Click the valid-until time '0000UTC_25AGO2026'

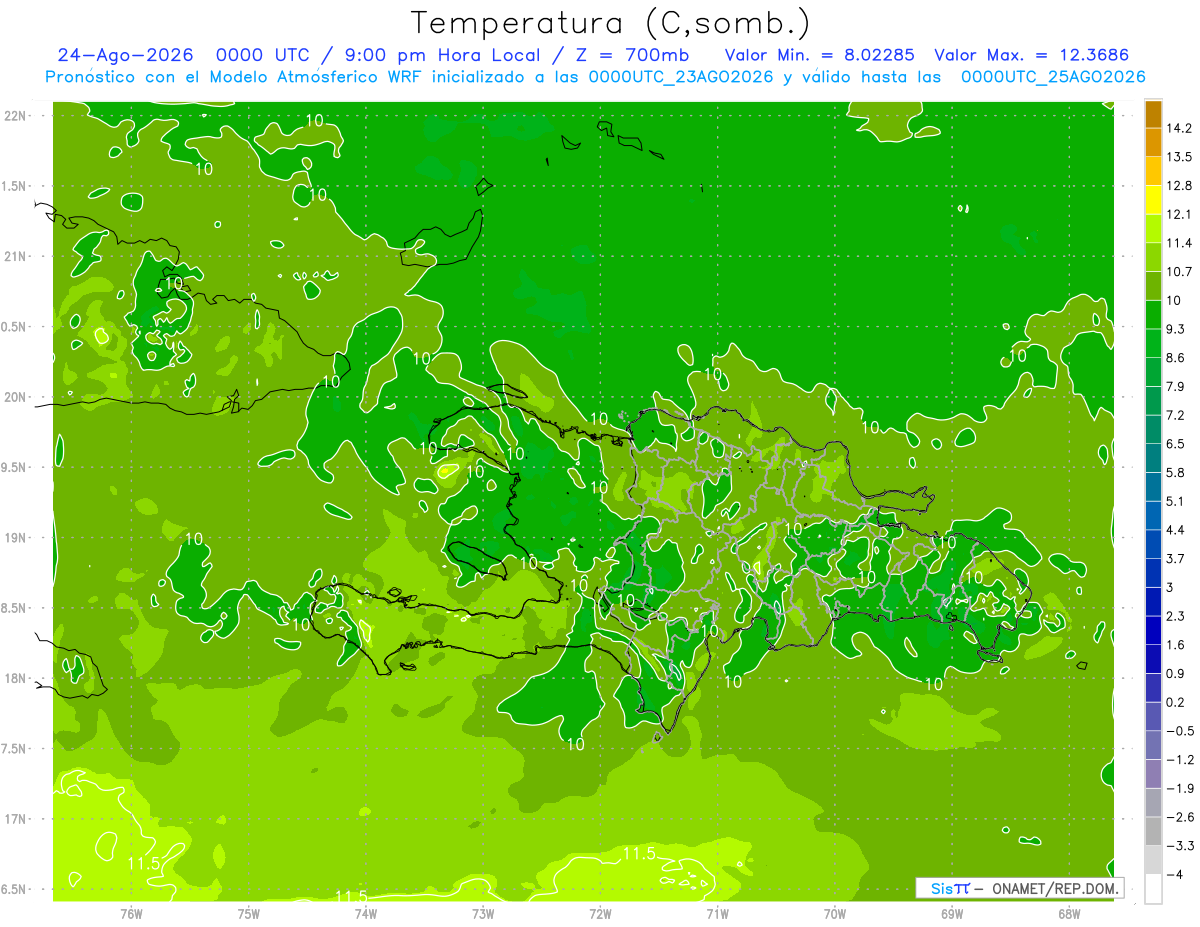[x=1053, y=77]
